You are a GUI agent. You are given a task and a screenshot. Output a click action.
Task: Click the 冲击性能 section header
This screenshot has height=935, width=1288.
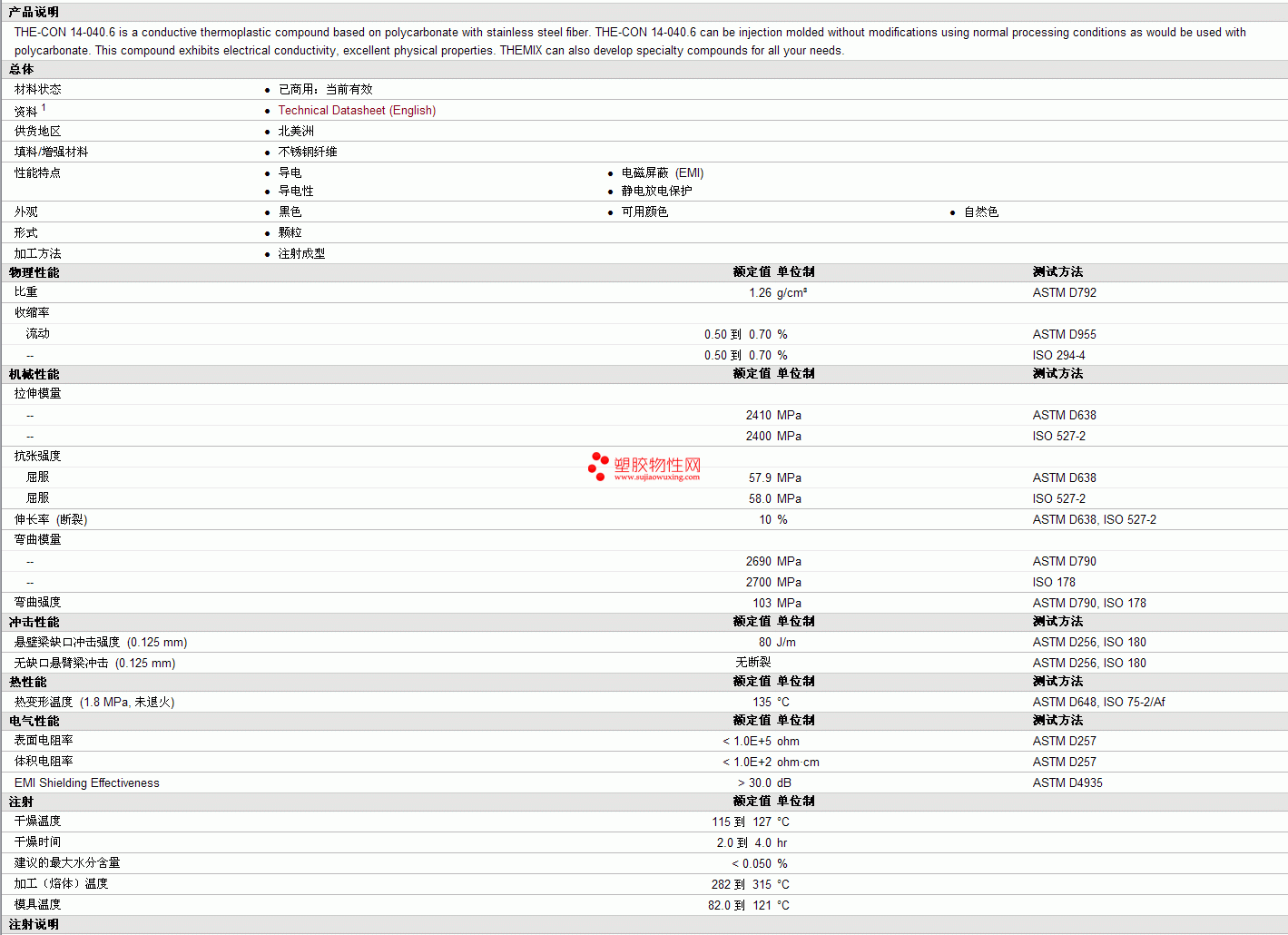pos(34,622)
